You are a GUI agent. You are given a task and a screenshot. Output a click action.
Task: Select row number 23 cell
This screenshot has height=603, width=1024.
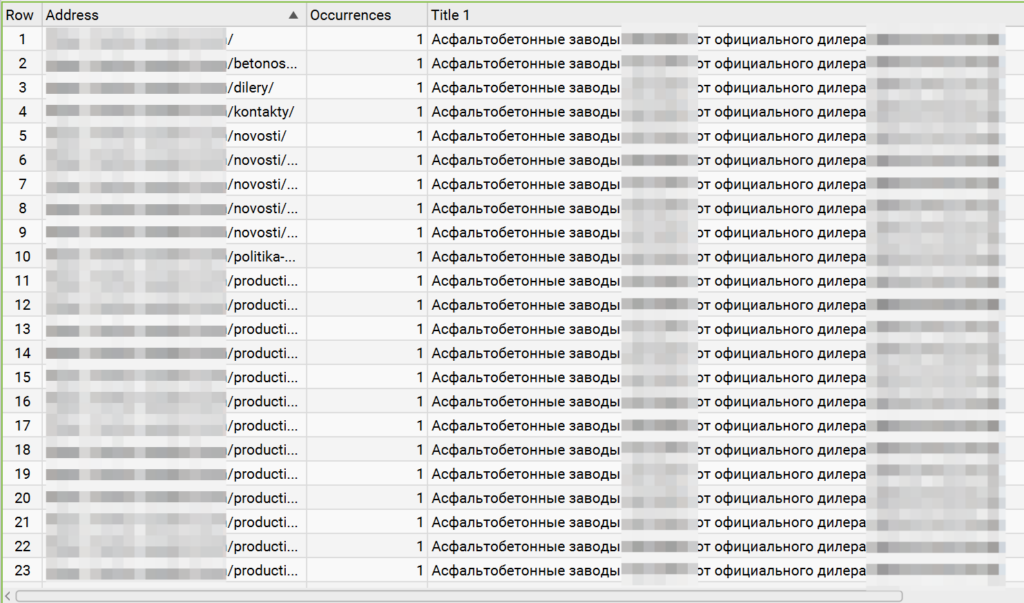(x=22, y=571)
